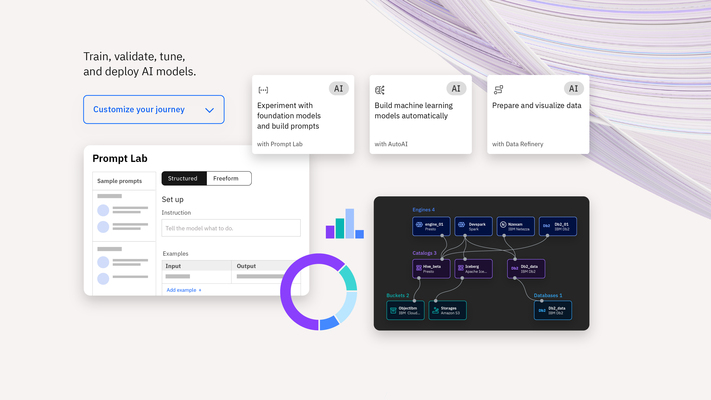Image resolution: width=711 pixels, height=400 pixels.
Task: Open the Build machine learning models card
Action: [x=419, y=114]
